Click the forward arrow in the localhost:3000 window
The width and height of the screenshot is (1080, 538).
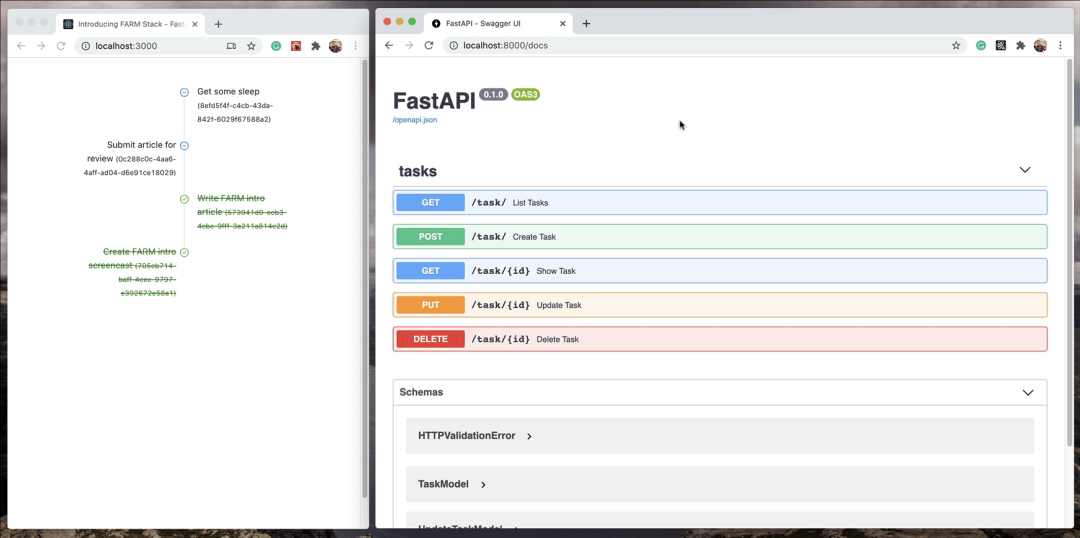(41, 46)
